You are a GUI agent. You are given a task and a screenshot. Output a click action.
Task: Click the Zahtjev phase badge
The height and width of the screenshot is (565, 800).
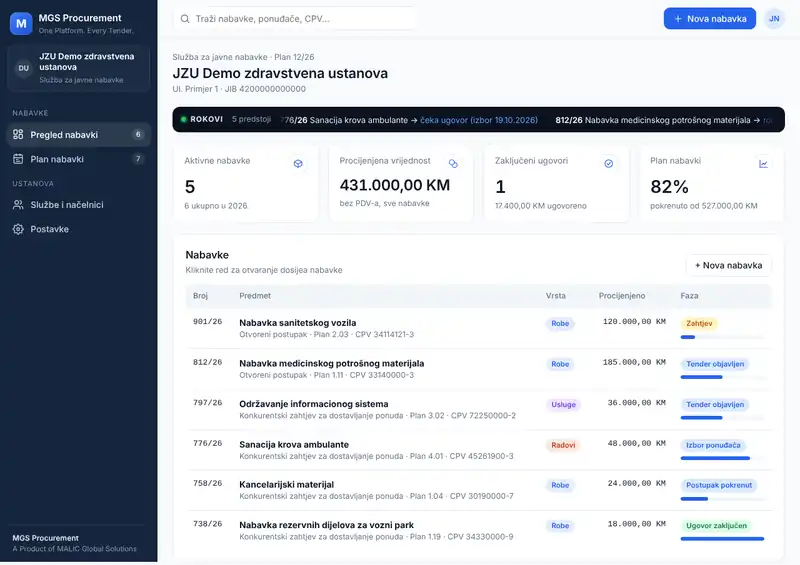click(699, 323)
